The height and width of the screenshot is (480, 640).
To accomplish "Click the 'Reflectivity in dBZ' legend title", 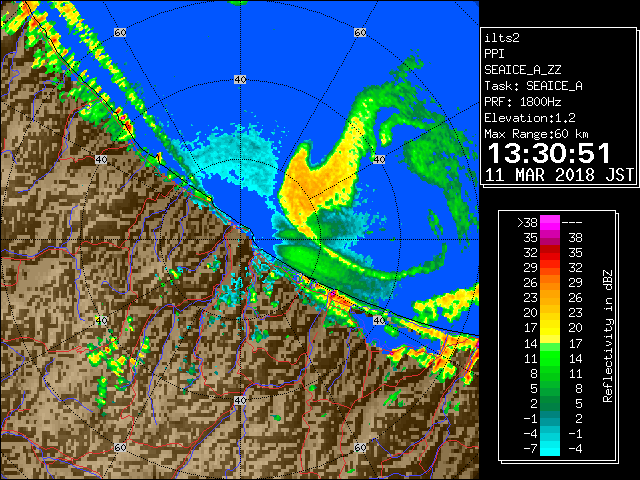I will pos(608,336).
